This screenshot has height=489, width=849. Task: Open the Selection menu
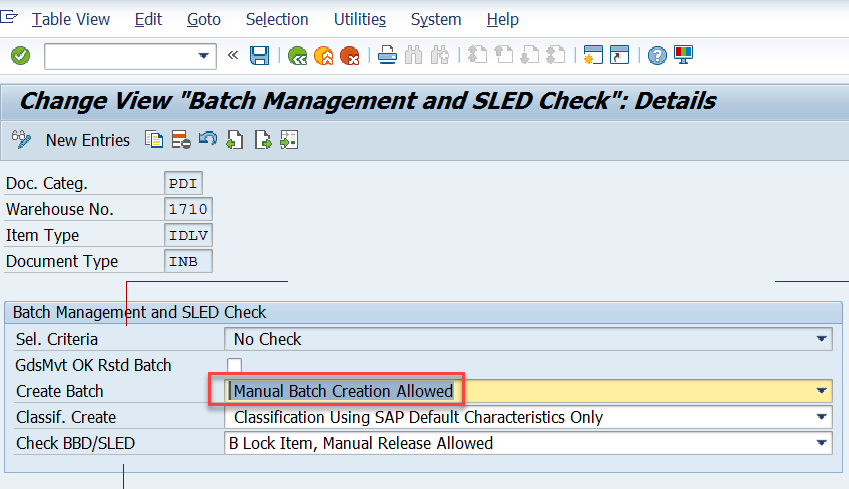pos(277,19)
